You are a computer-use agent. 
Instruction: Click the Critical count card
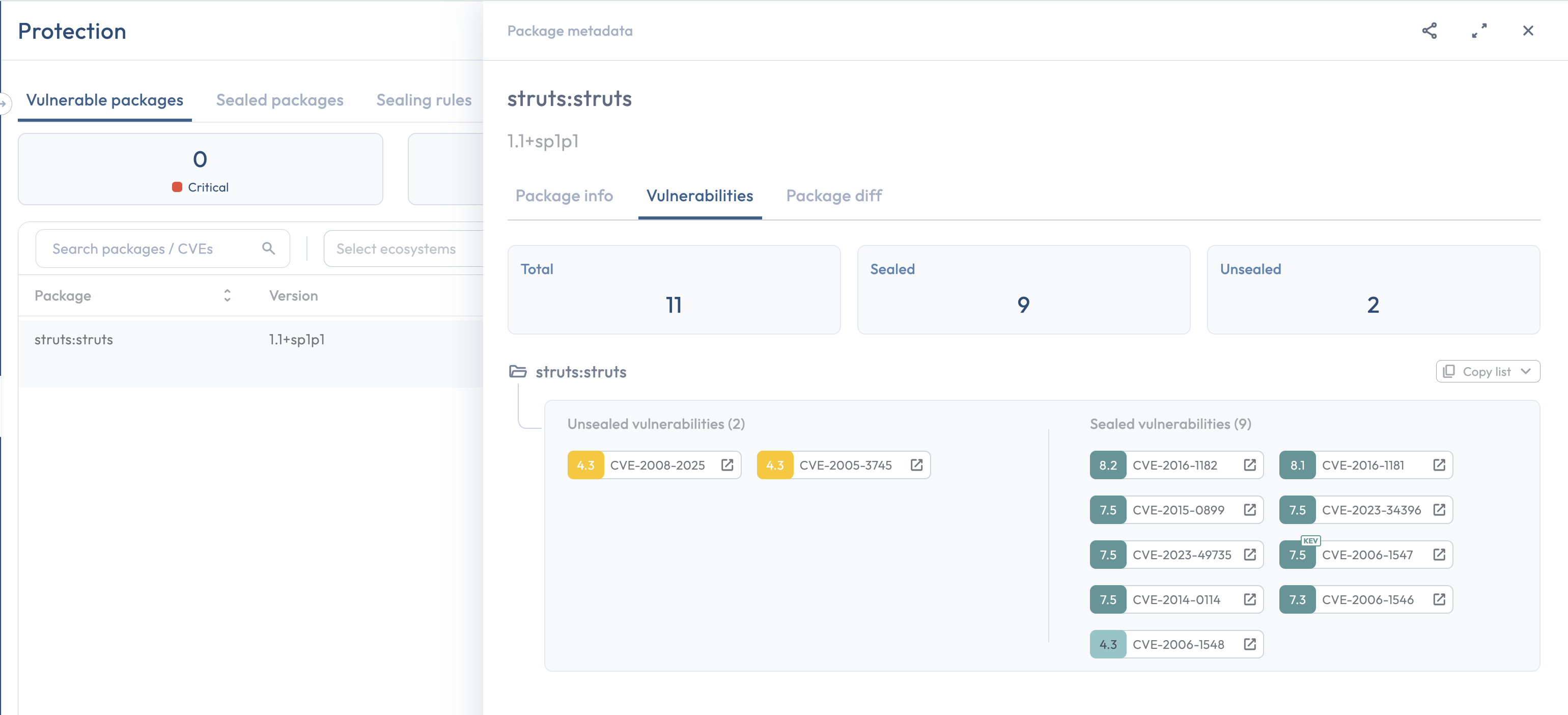click(x=200, y=169)
